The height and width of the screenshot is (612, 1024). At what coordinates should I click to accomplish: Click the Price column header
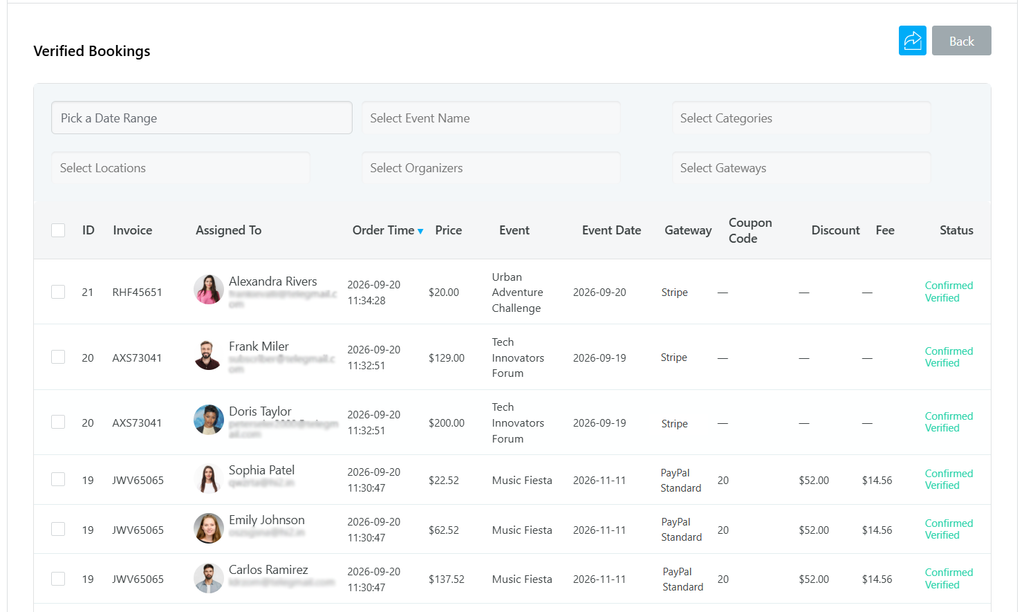pyautogui.click(x=449, y=230)
